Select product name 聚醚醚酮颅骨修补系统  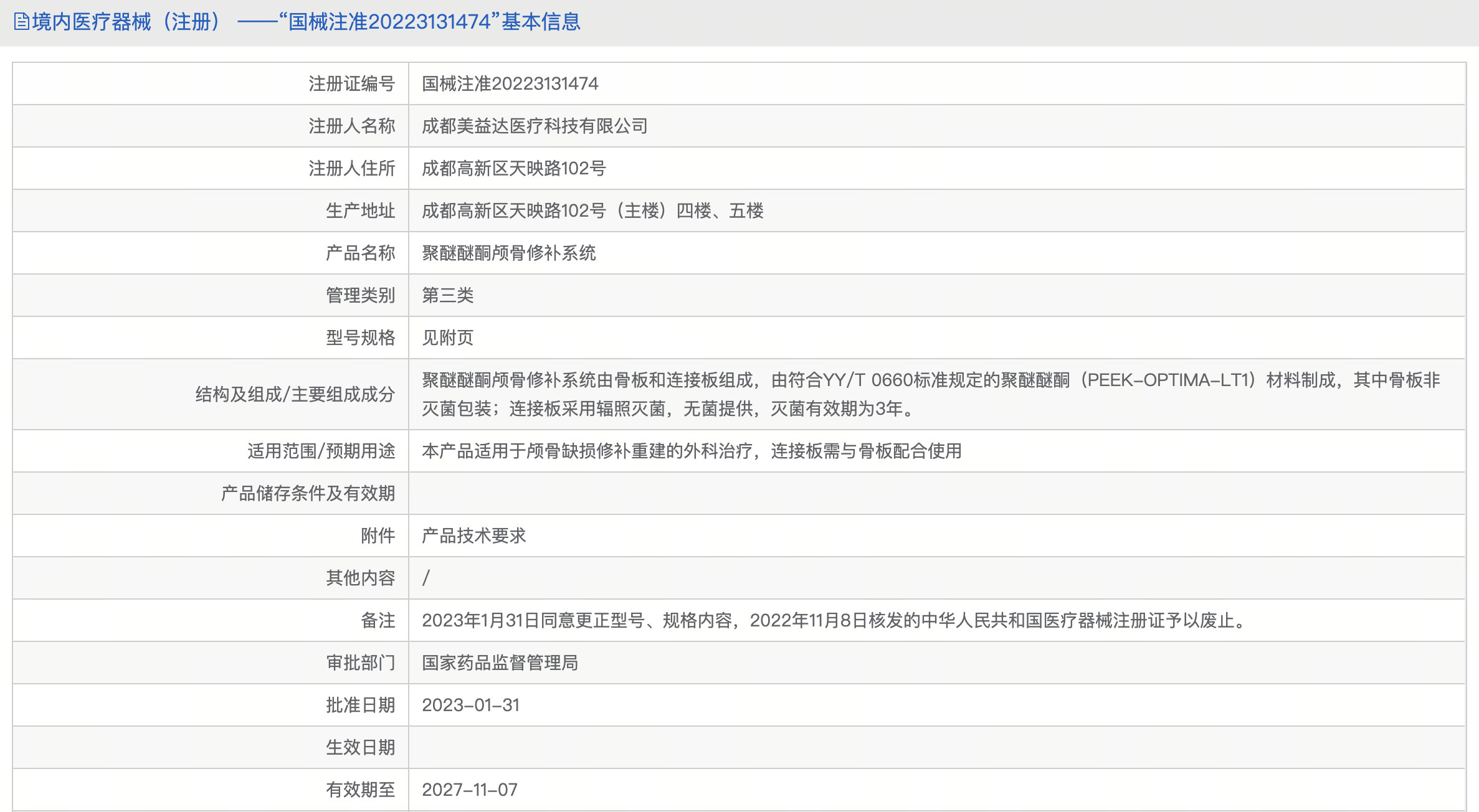508,253
